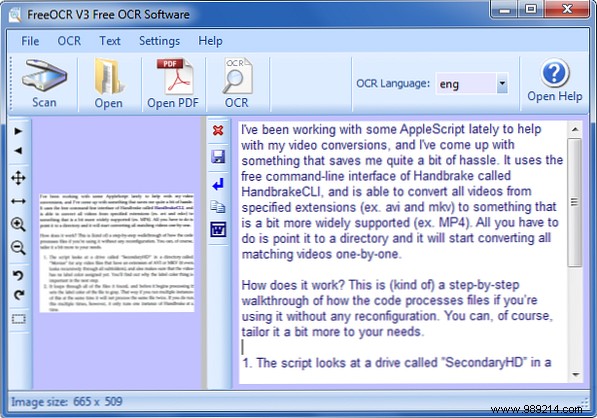Open the File menu
This screenshot has height=418, width=597.
click(30, 41)
